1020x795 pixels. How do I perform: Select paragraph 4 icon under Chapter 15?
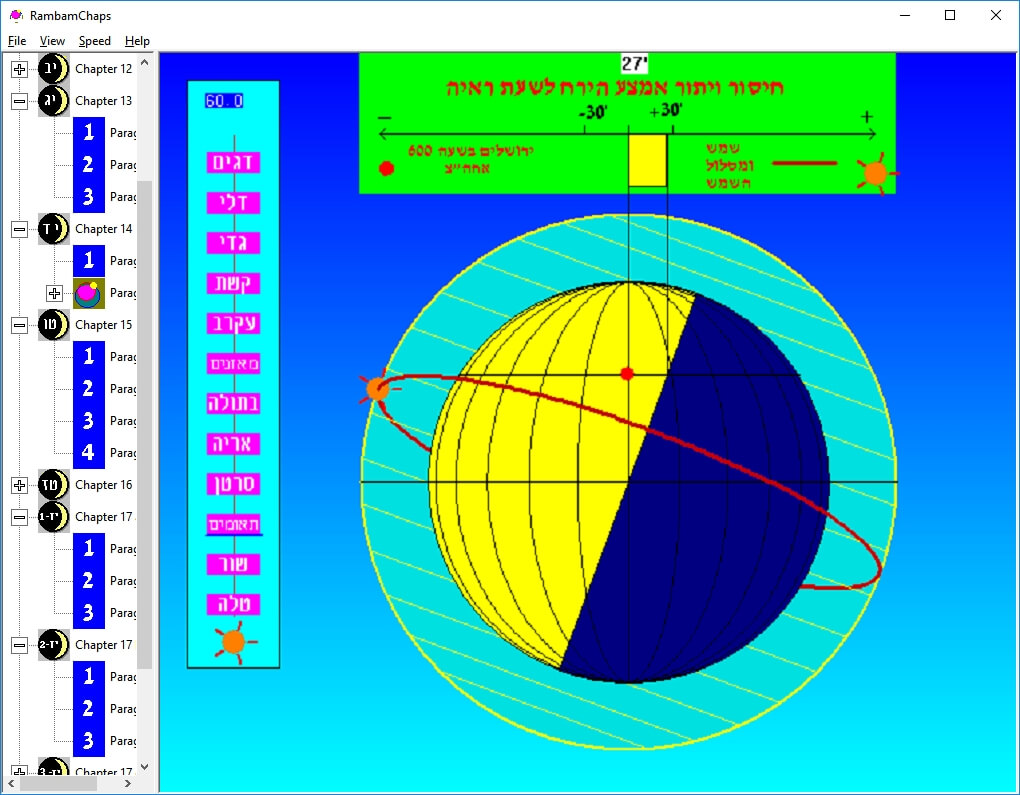click(x=88, y=453)
